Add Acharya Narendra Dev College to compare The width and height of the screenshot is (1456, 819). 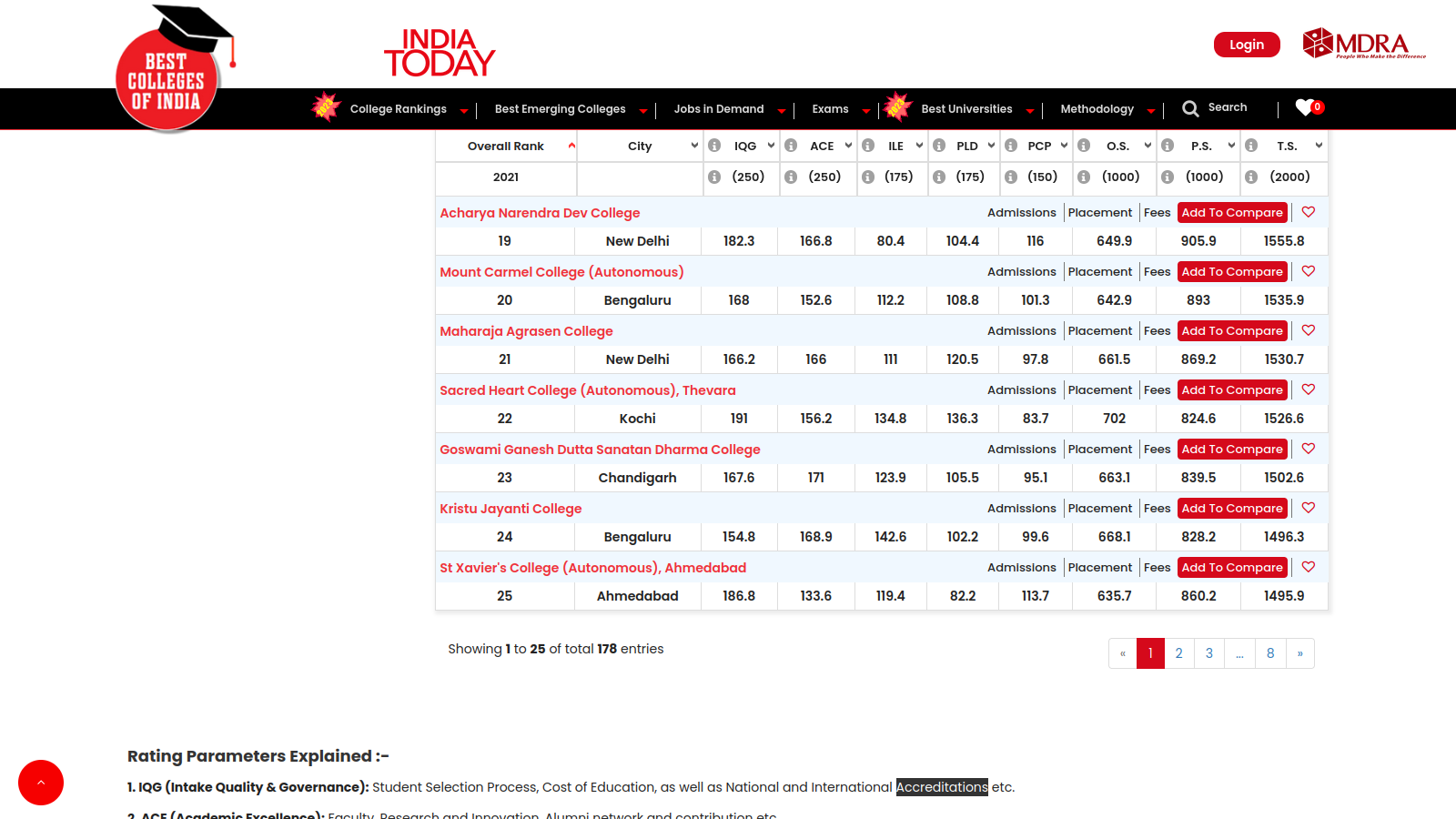point(1232,212)
